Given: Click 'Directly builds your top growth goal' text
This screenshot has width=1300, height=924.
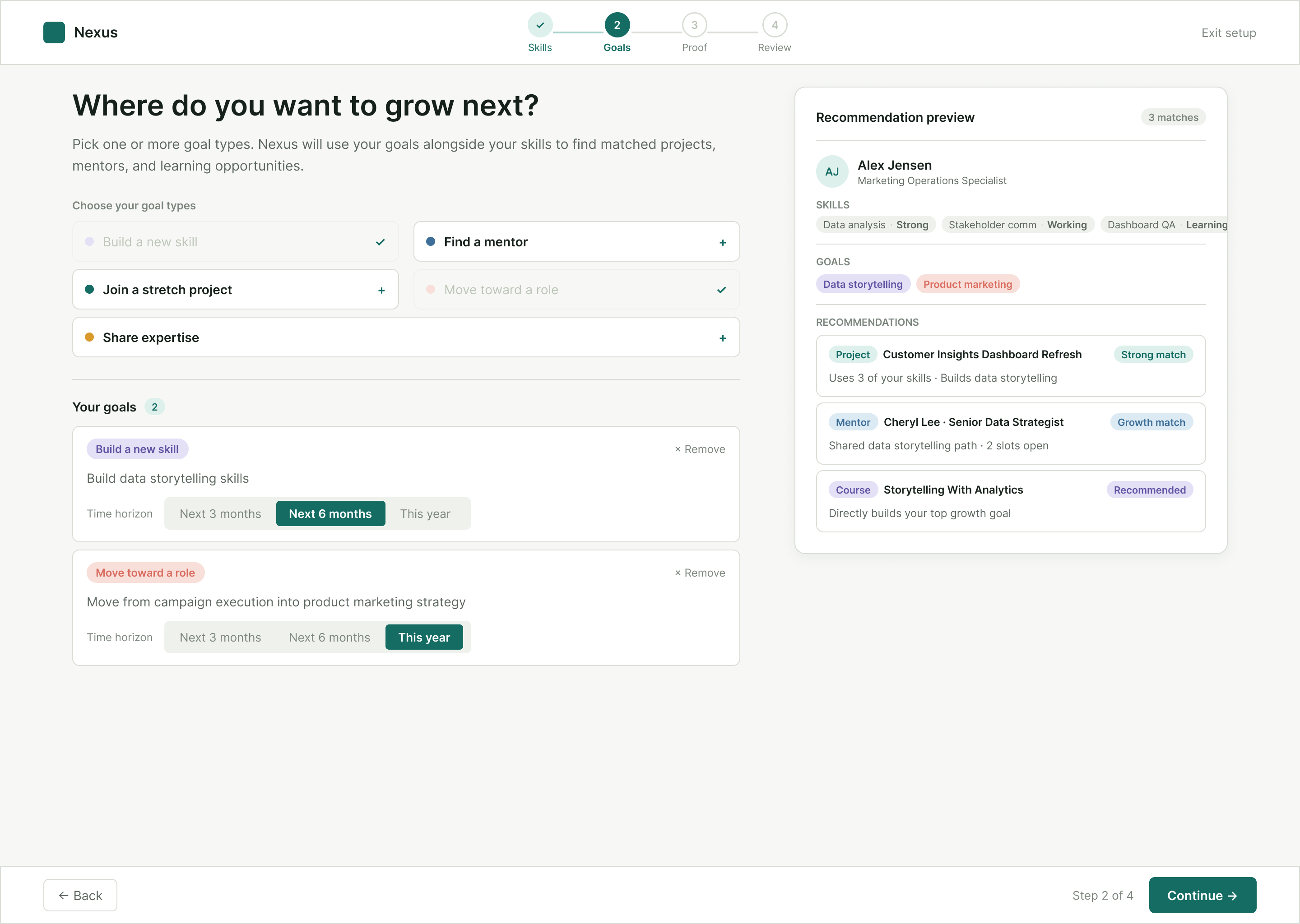Looking at the screenshot, I should click(x=919, y=513).
